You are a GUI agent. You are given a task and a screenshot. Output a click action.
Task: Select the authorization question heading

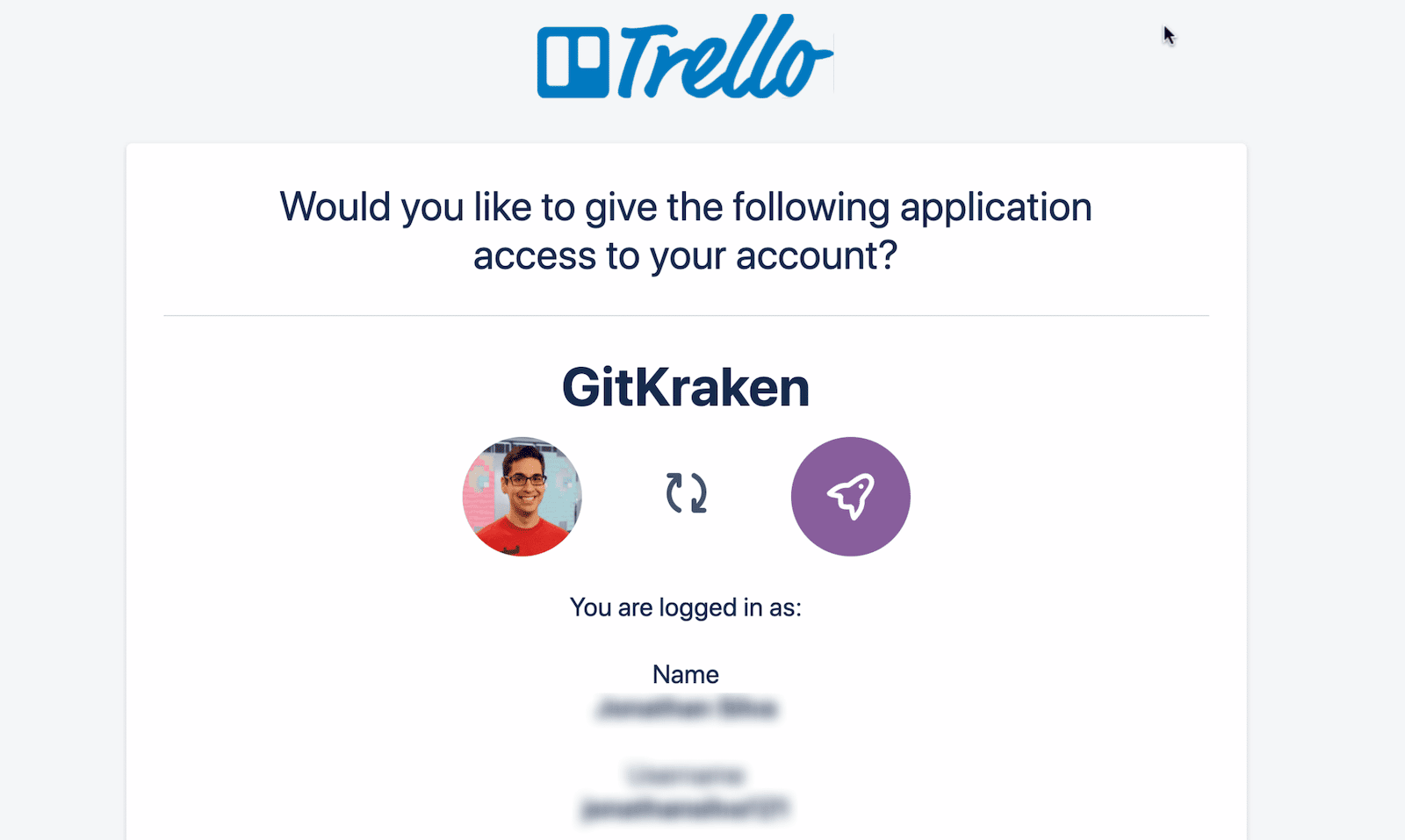(x=686, y=231)
